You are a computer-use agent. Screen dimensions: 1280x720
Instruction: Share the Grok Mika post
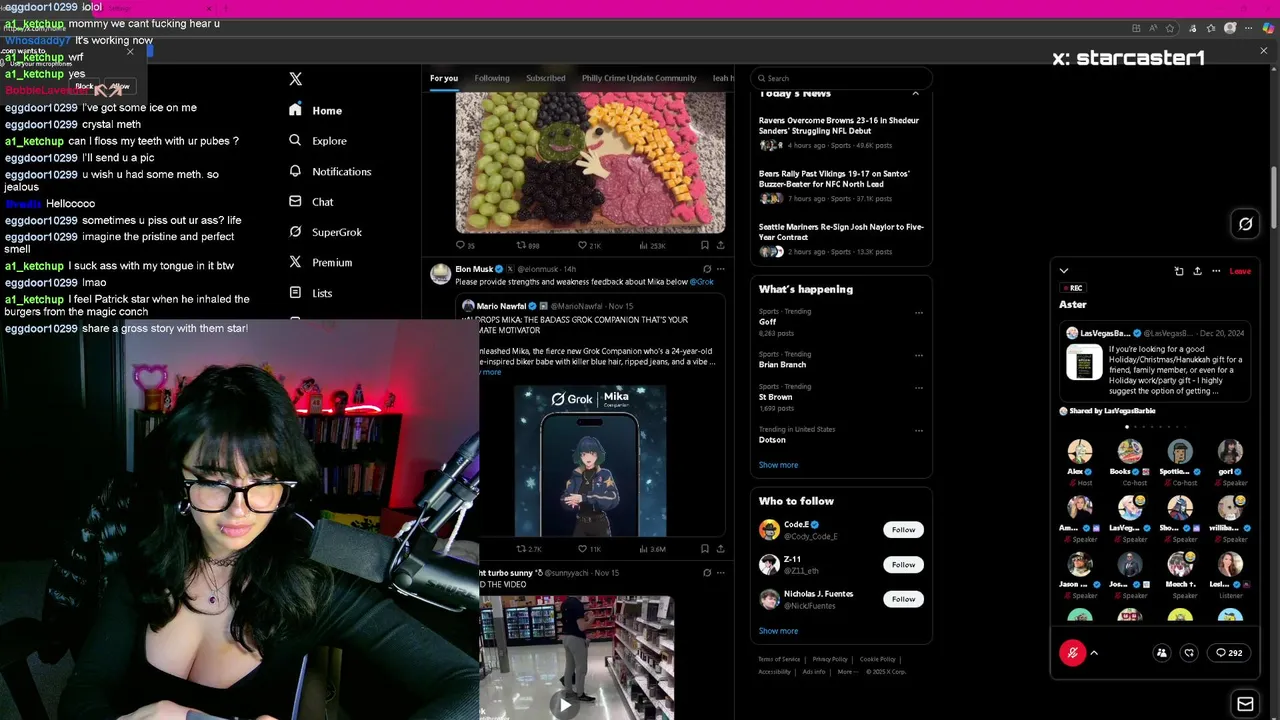[x=720, y=549]
